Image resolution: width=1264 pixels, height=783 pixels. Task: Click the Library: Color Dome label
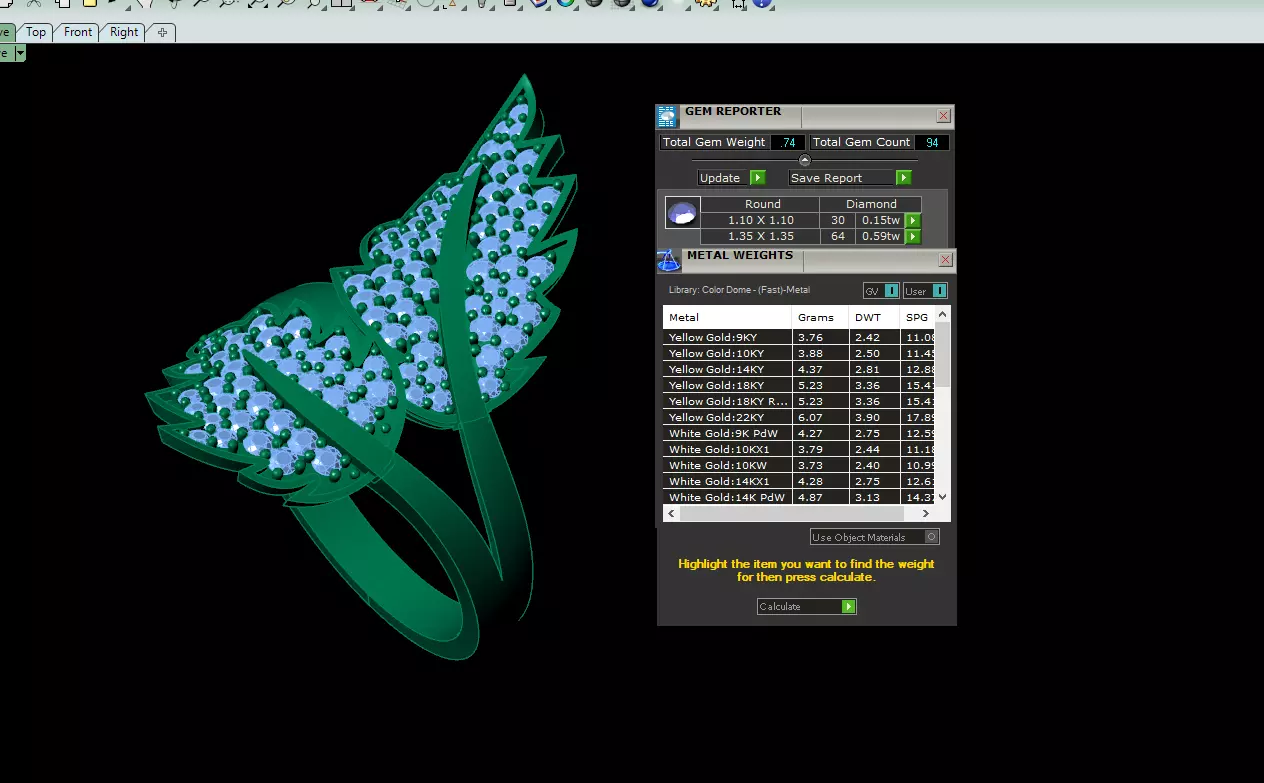[739, 291]
